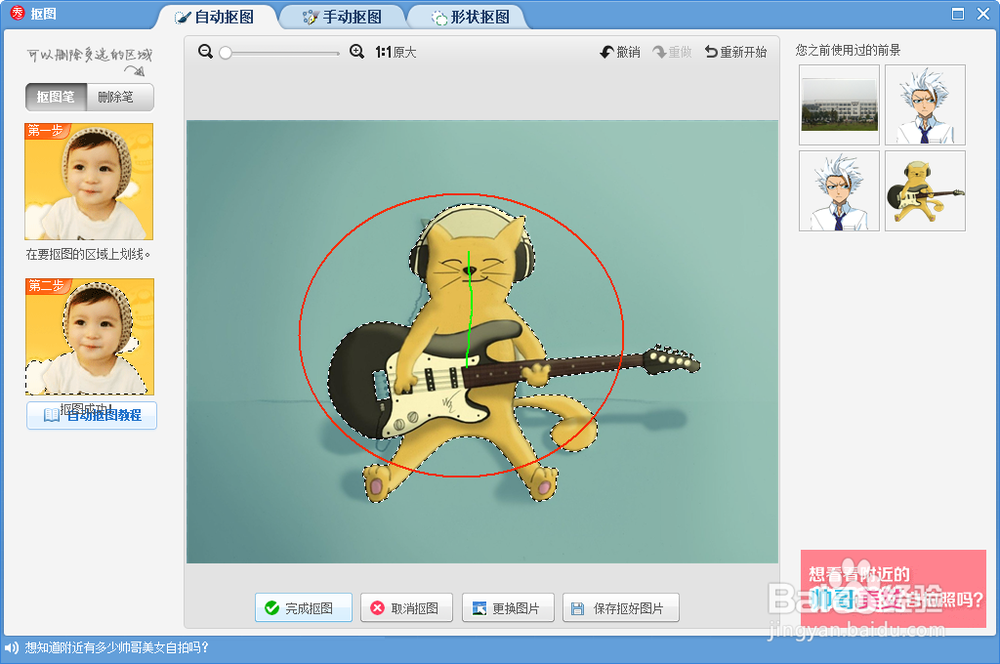Click 更换图片 to change image
This screenshot has width=1000, height=664.
tap(508, 608)
